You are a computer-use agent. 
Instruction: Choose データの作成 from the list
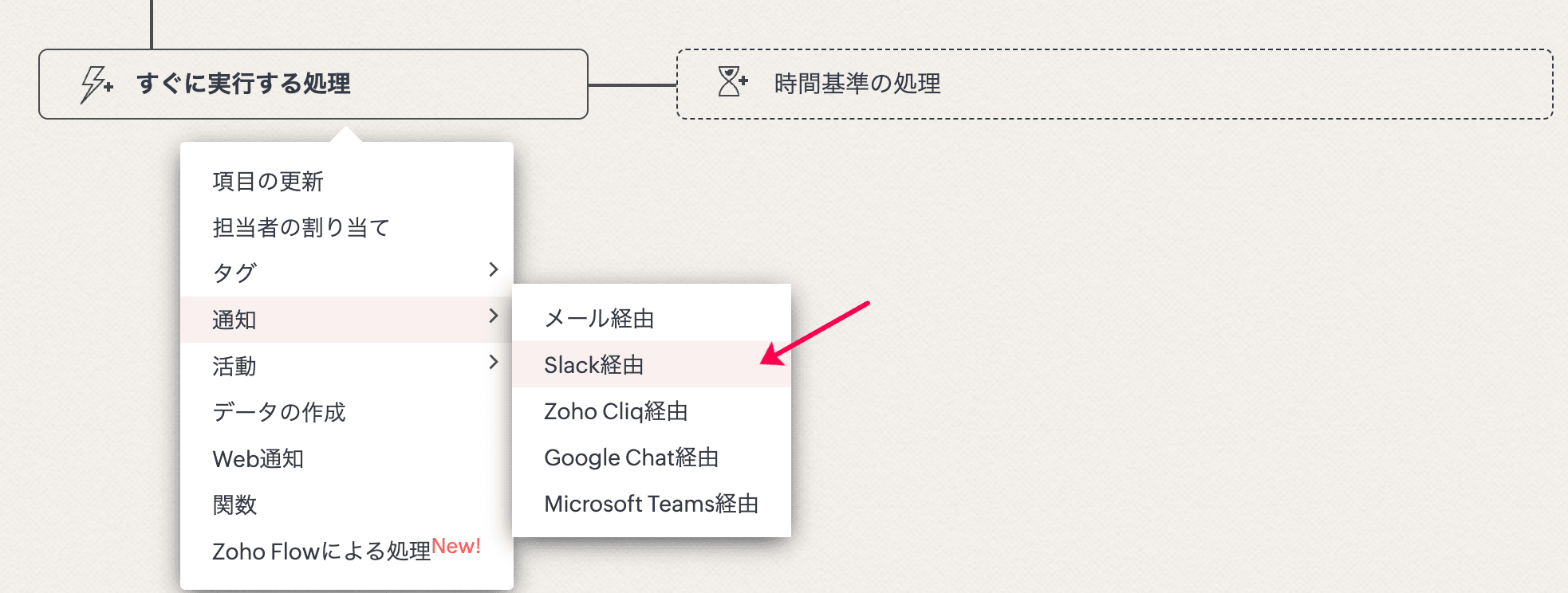click(279, 412)
